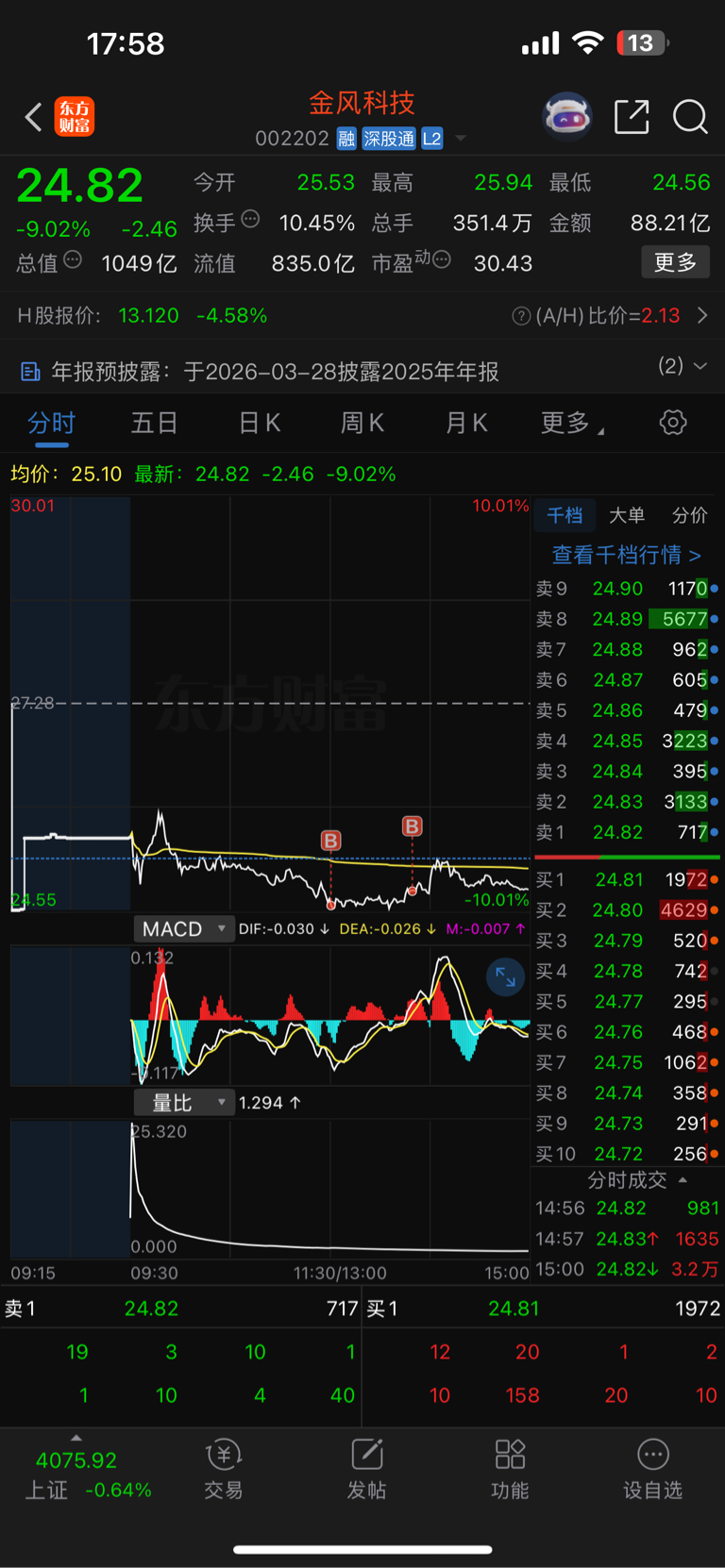This screenshot has height=1568, width=725.
Task: Tap the smiley icon next to 市盈动
Action: click(441, 259)
